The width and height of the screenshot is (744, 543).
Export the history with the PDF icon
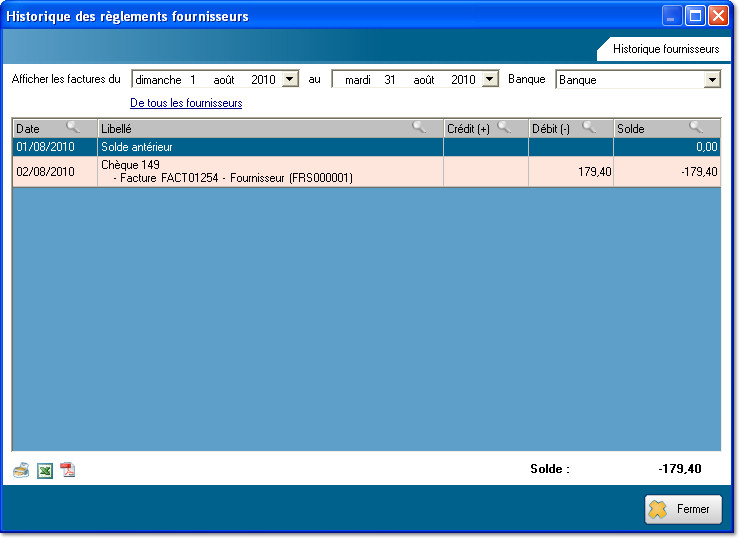click(x=68, y=470)
